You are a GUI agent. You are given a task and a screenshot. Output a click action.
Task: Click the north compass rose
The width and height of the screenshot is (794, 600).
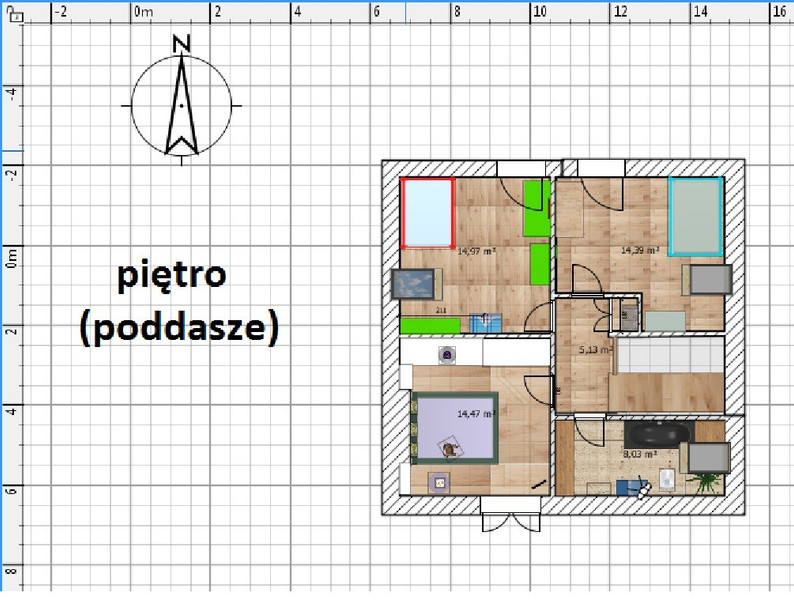pos(181,103)
